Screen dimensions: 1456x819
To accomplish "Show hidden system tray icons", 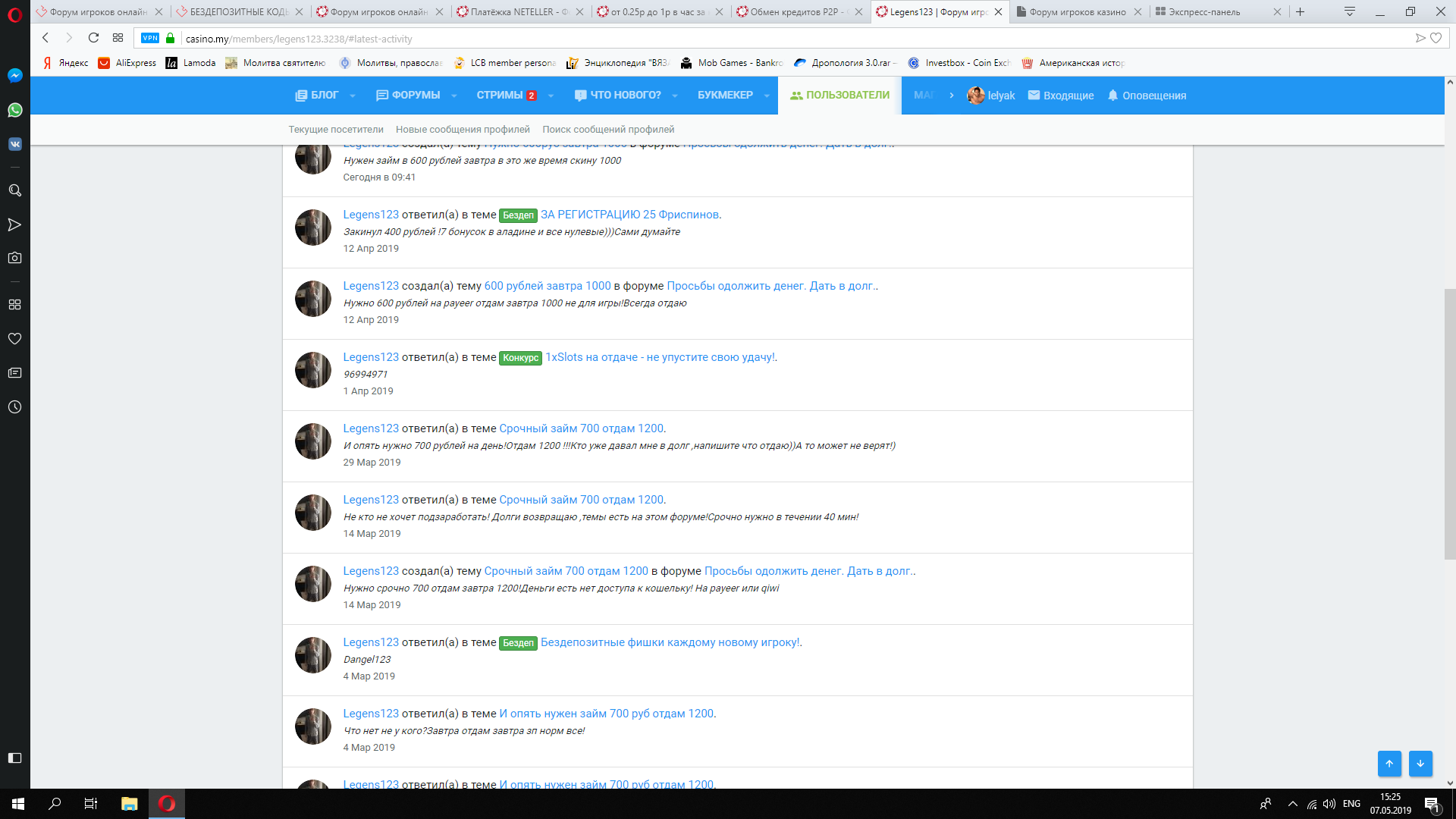I will (x=1292, y=804).
